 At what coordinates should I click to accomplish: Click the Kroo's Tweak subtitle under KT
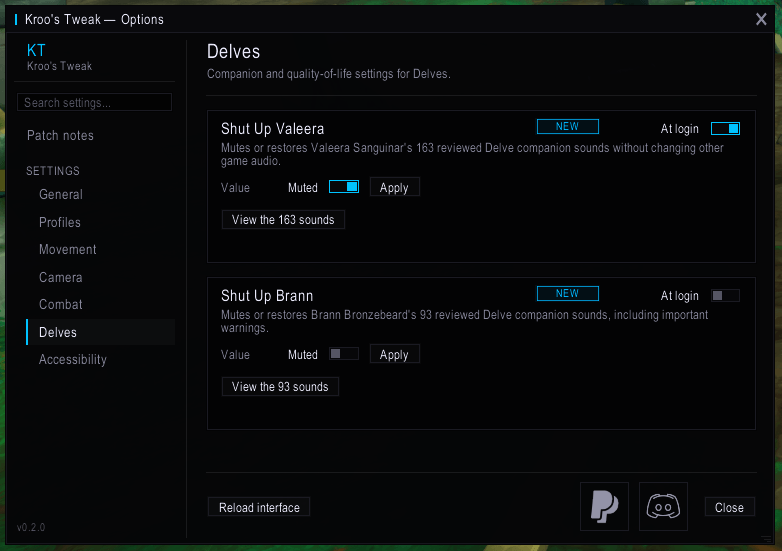[x=59, y=66]
